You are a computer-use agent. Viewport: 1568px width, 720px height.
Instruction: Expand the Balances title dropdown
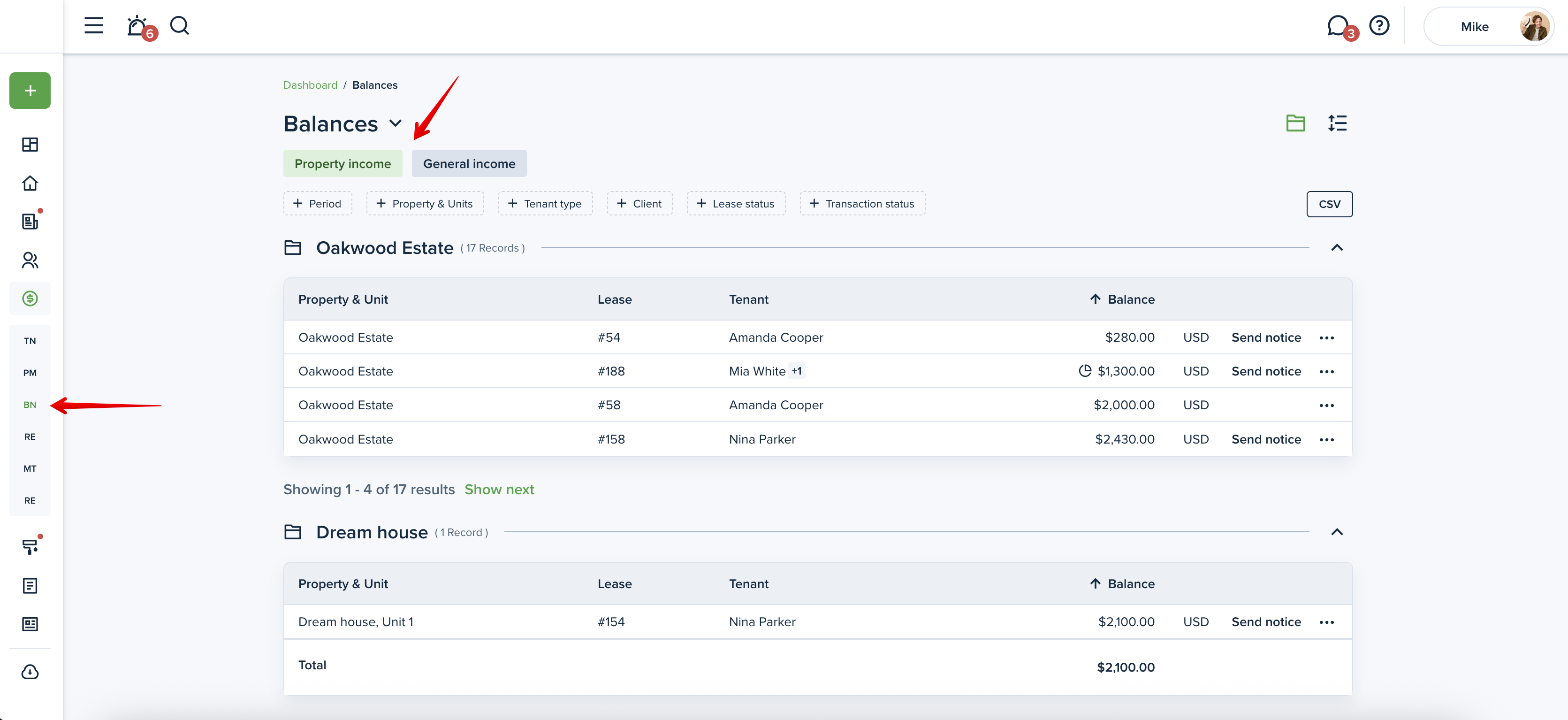396,123
